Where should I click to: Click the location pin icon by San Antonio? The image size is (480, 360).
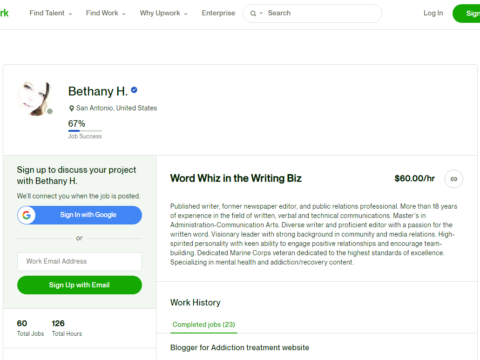(x=71, y=108)
